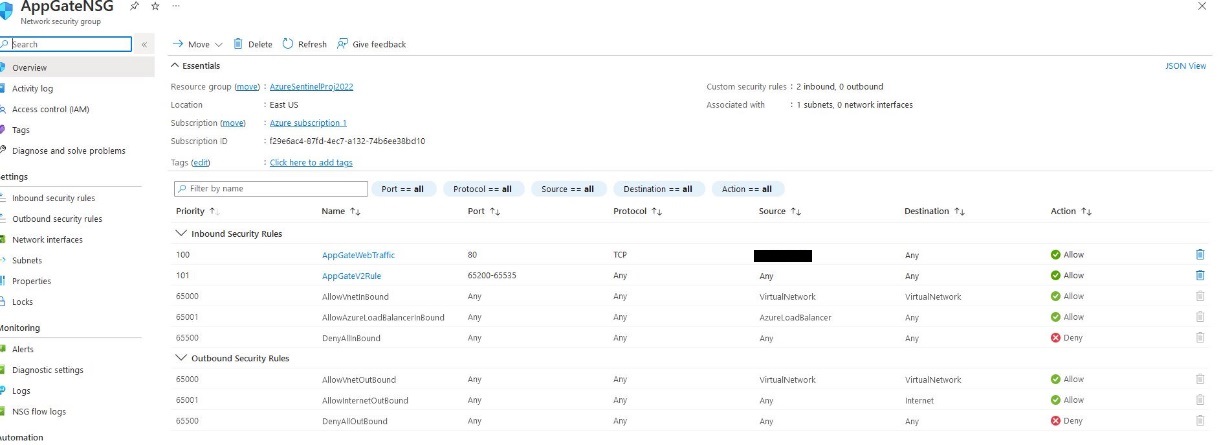Open the Move dropdown menu
Image resolution: width=1221 pixels, height=445 pixels.
click(x=198, y=44)
